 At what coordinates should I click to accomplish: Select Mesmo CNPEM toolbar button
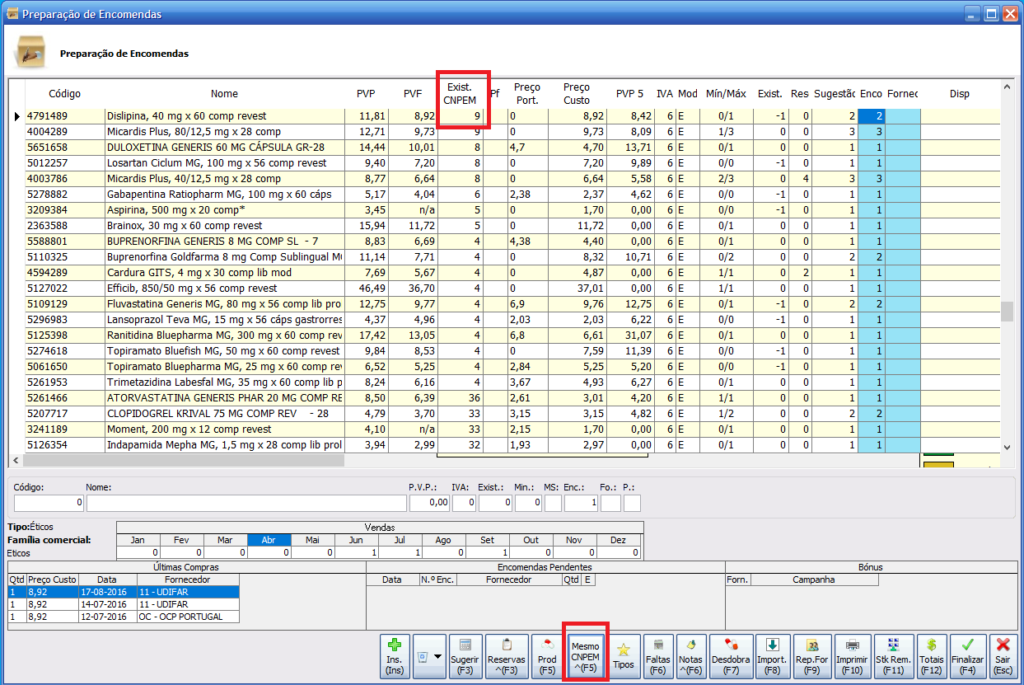tap(585, 655)
